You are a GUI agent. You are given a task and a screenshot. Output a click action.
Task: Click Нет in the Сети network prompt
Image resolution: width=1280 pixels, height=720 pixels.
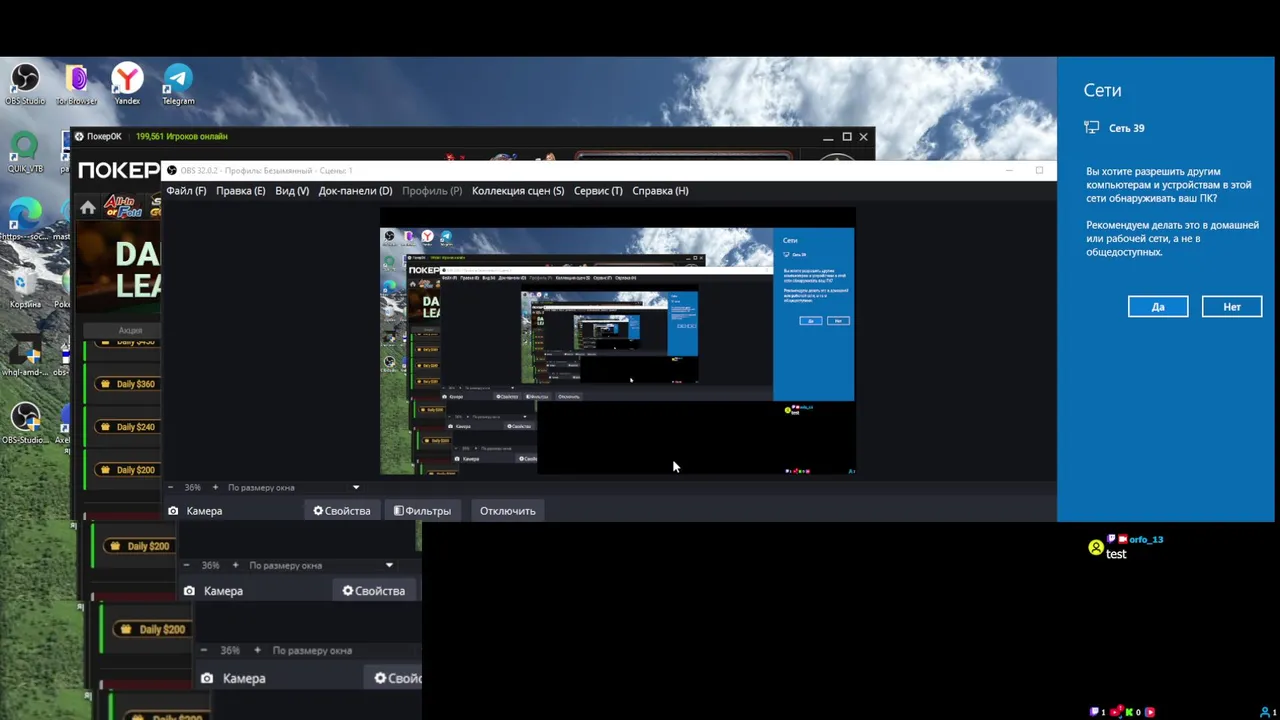coord(1232,307)
